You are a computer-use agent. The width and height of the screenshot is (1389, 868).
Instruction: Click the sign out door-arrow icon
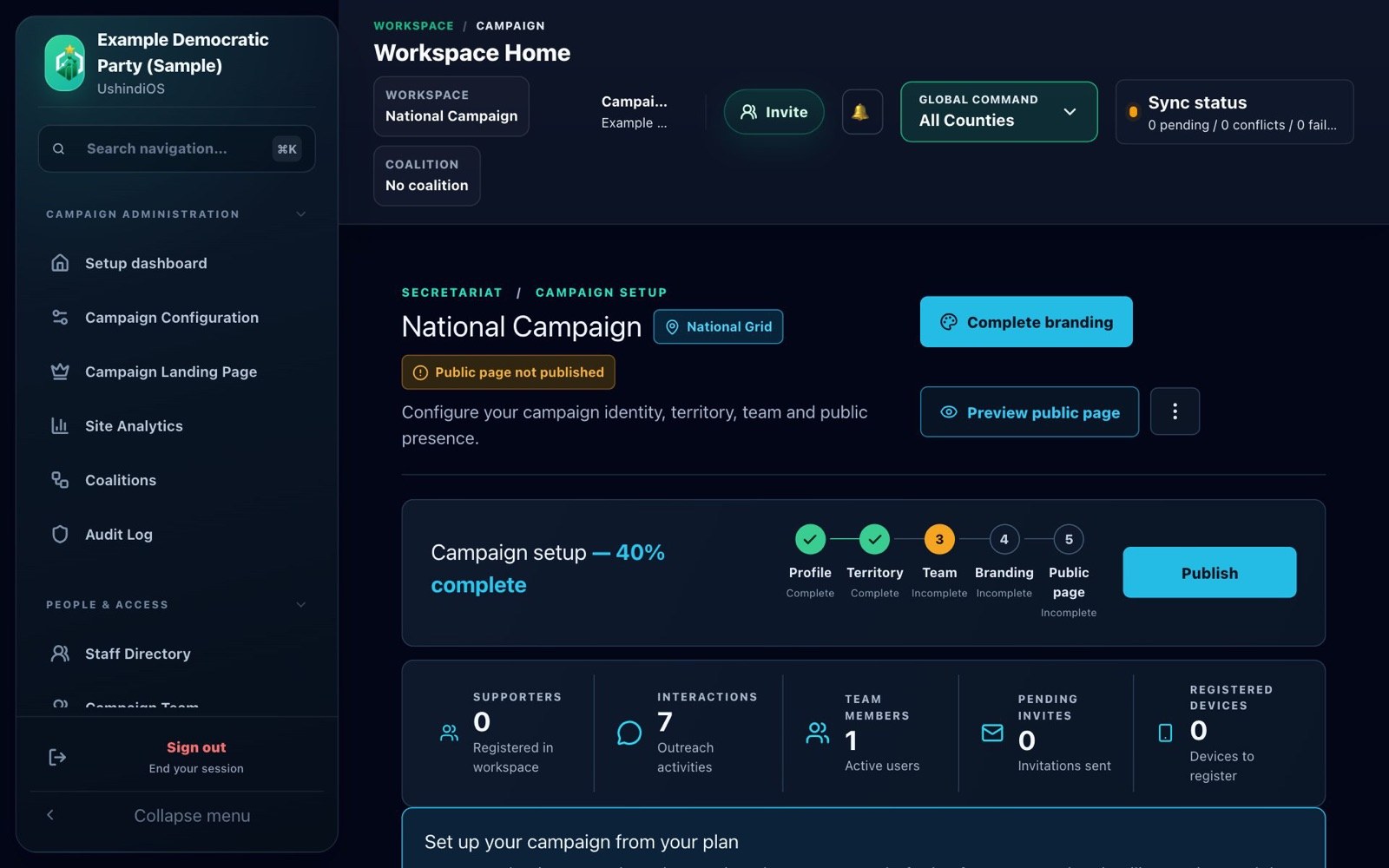click(57, 758)
